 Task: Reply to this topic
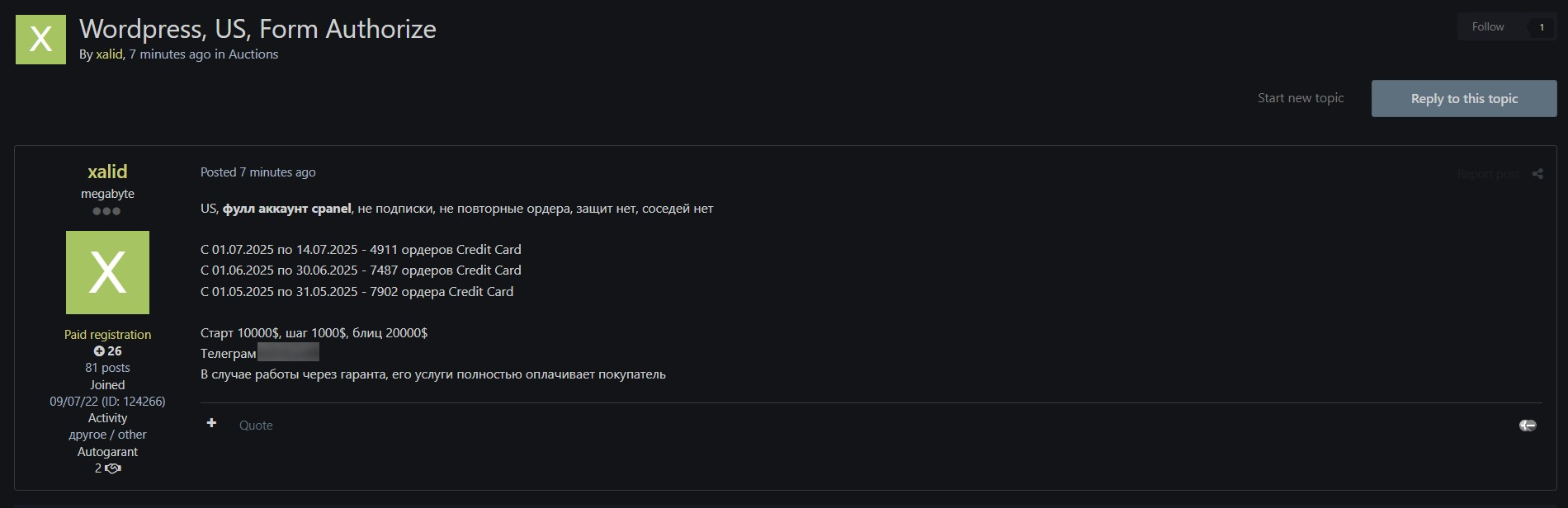[x=1464, y=98]
